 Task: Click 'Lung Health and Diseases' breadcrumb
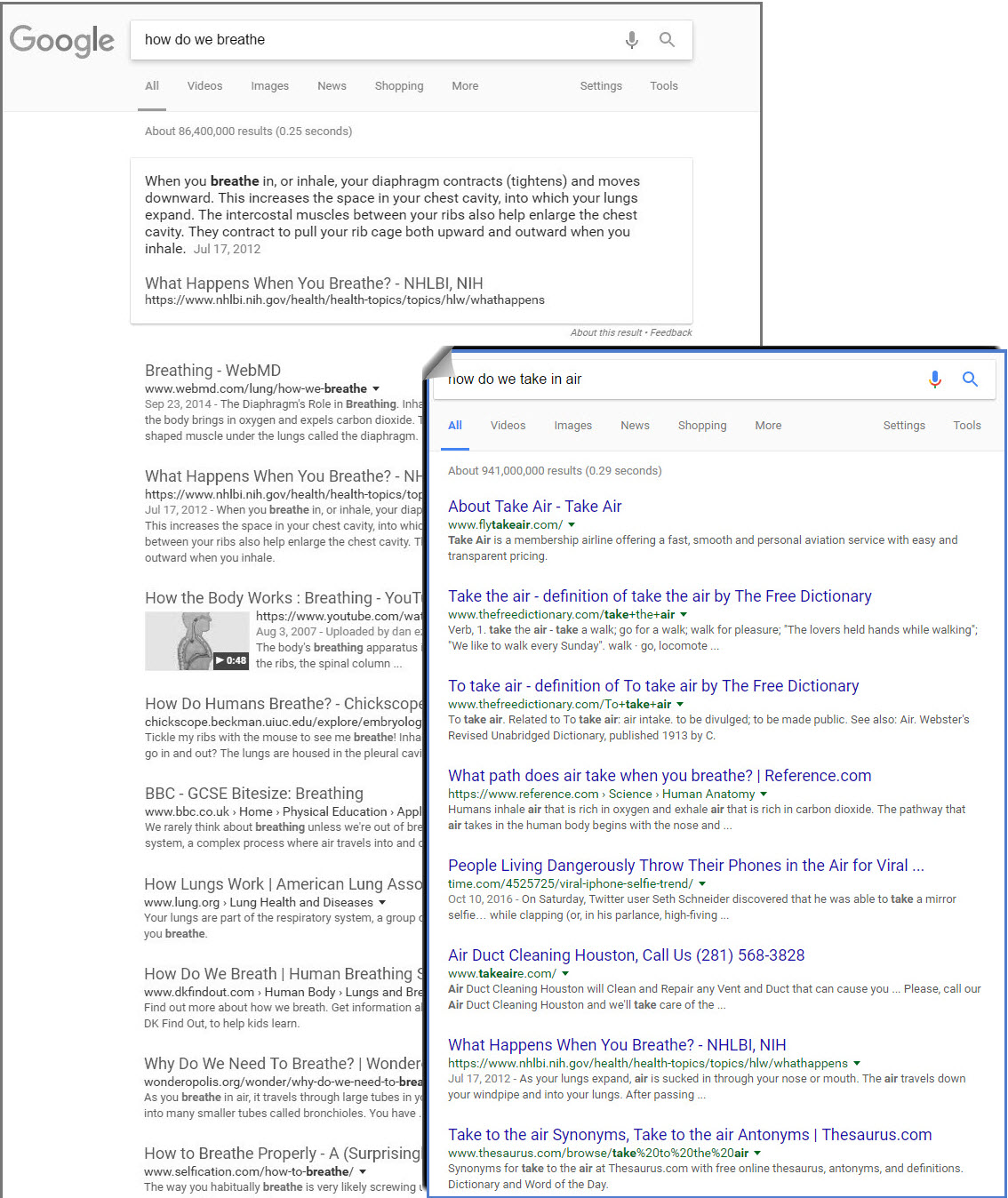point(301,903)
